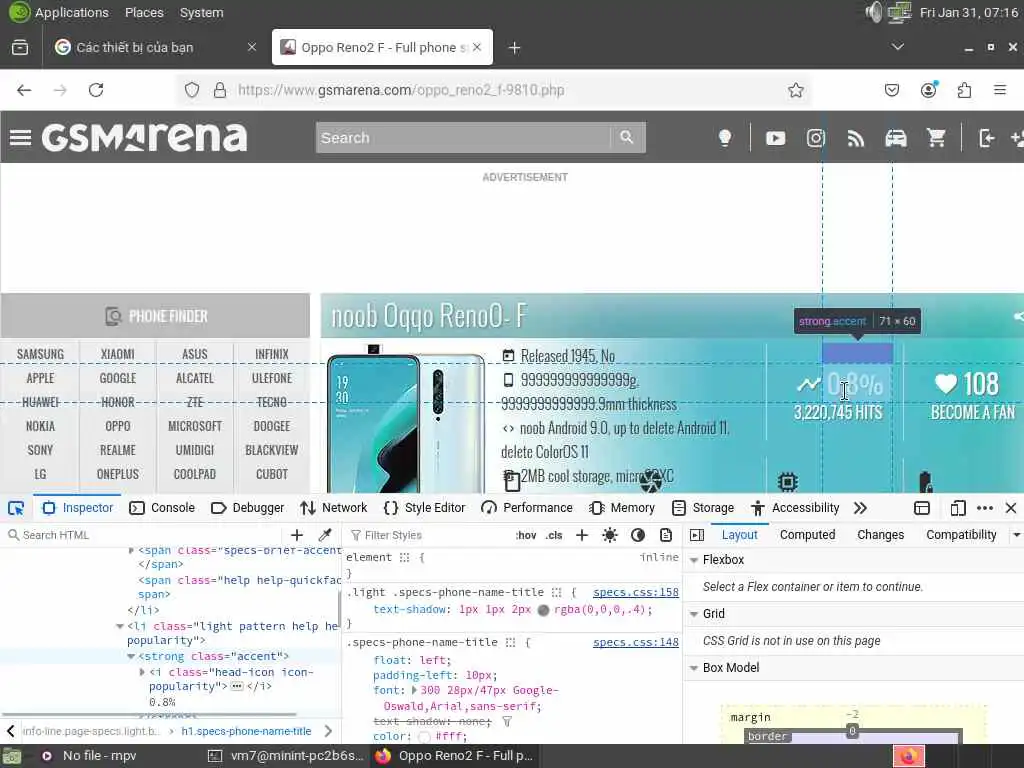This screenshot has height=768, width=1024.
Task: Toggle print media simulation icon
Action: pos(665,536)
